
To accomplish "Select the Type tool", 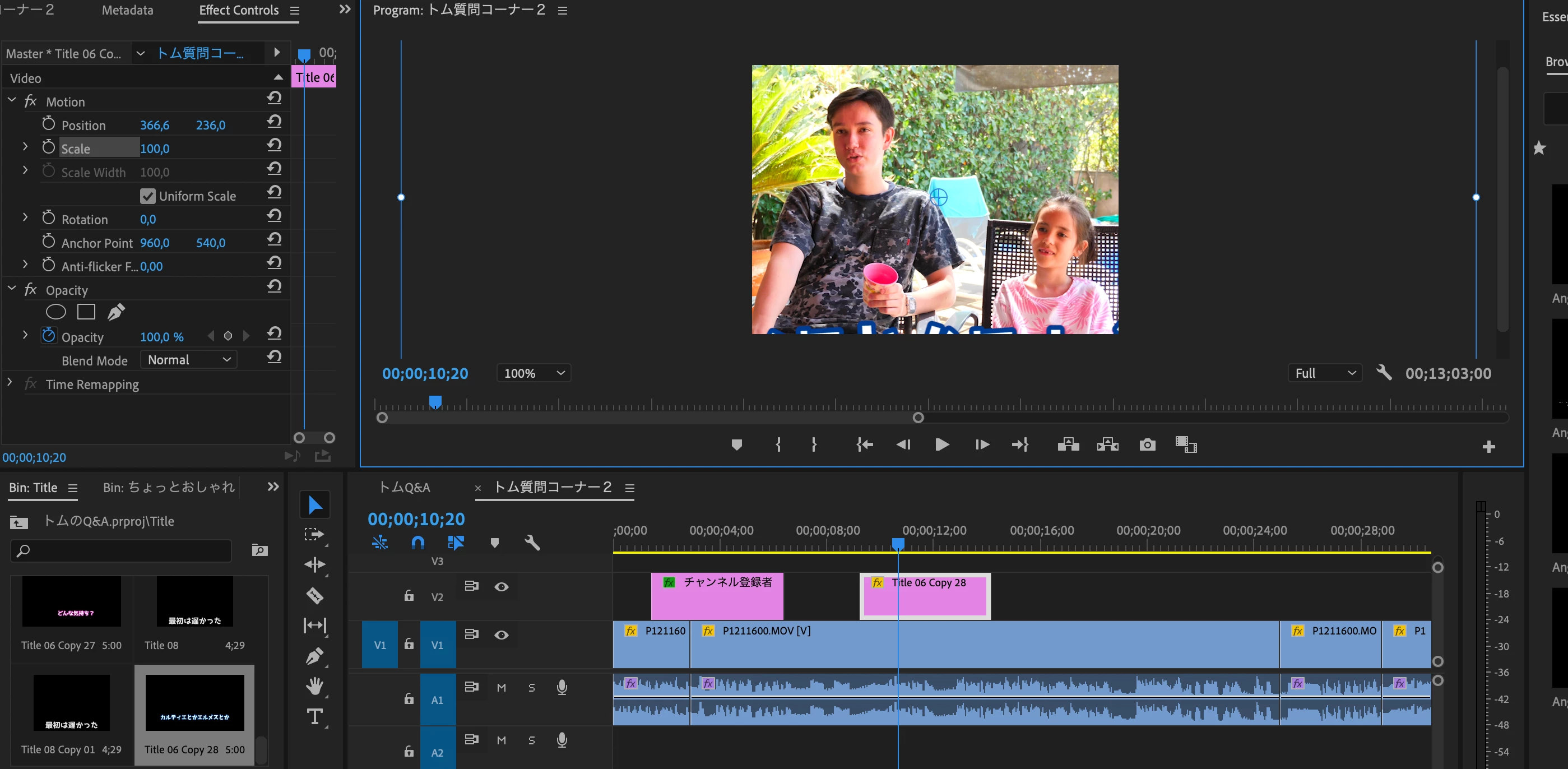I will (x=315, y=717).
